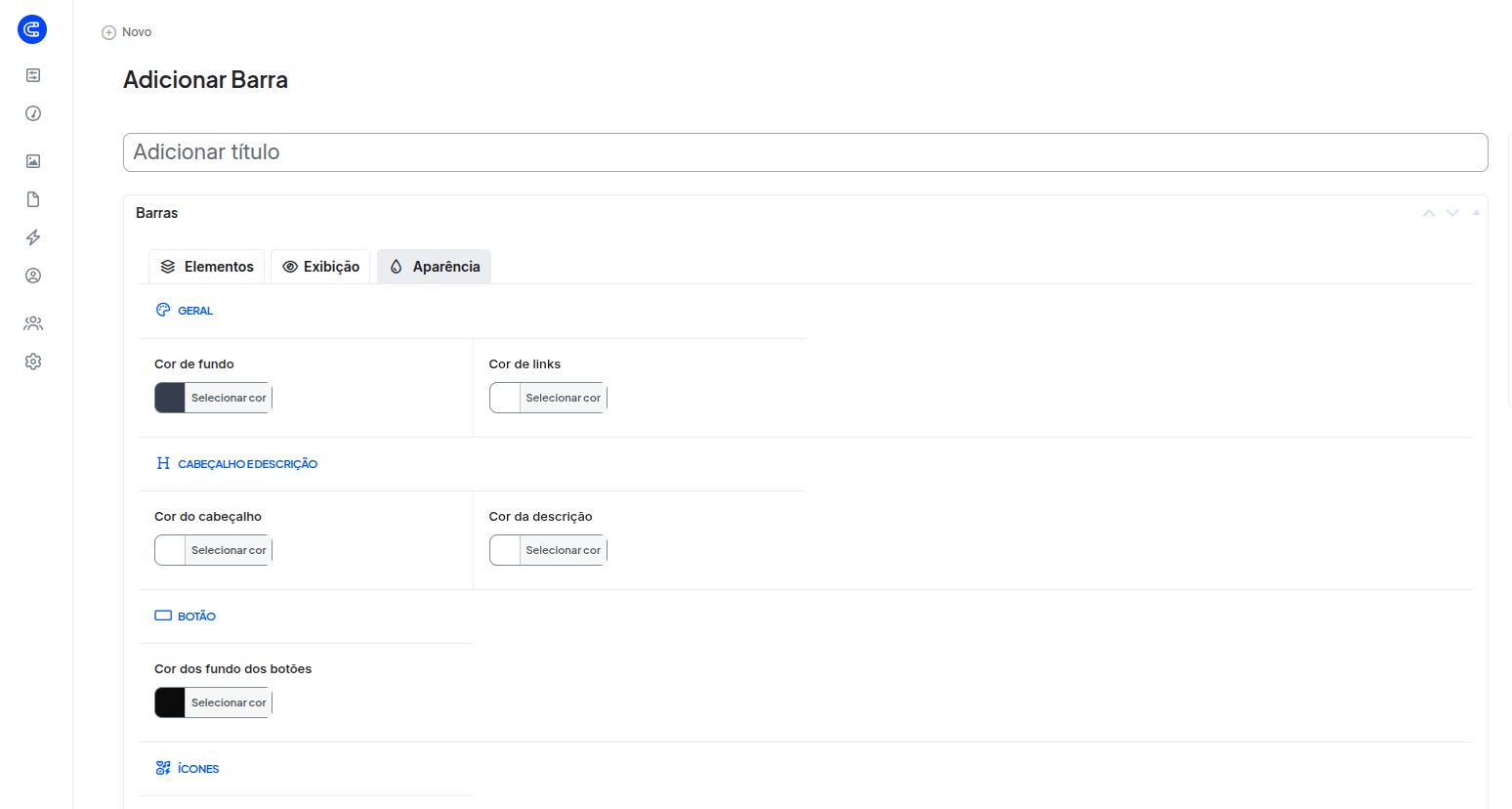The width and height of the screenshot is (1512, 809).
Task: Open the dashboard gauge icon in the sidebar
Action: pos(33,113)
